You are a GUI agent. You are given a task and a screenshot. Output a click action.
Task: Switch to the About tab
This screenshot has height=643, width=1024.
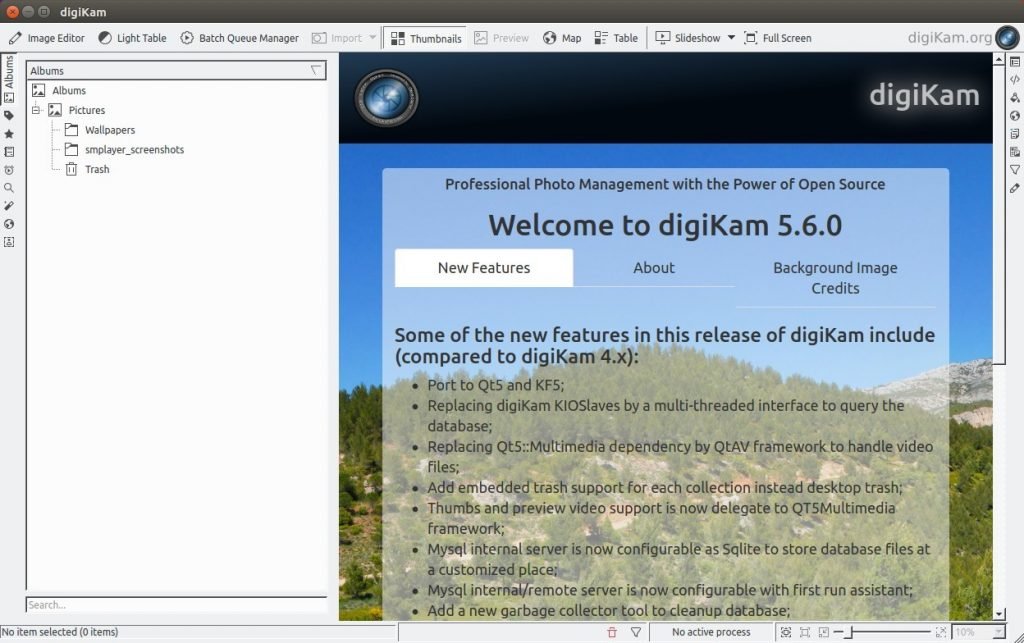pos(654,268)
